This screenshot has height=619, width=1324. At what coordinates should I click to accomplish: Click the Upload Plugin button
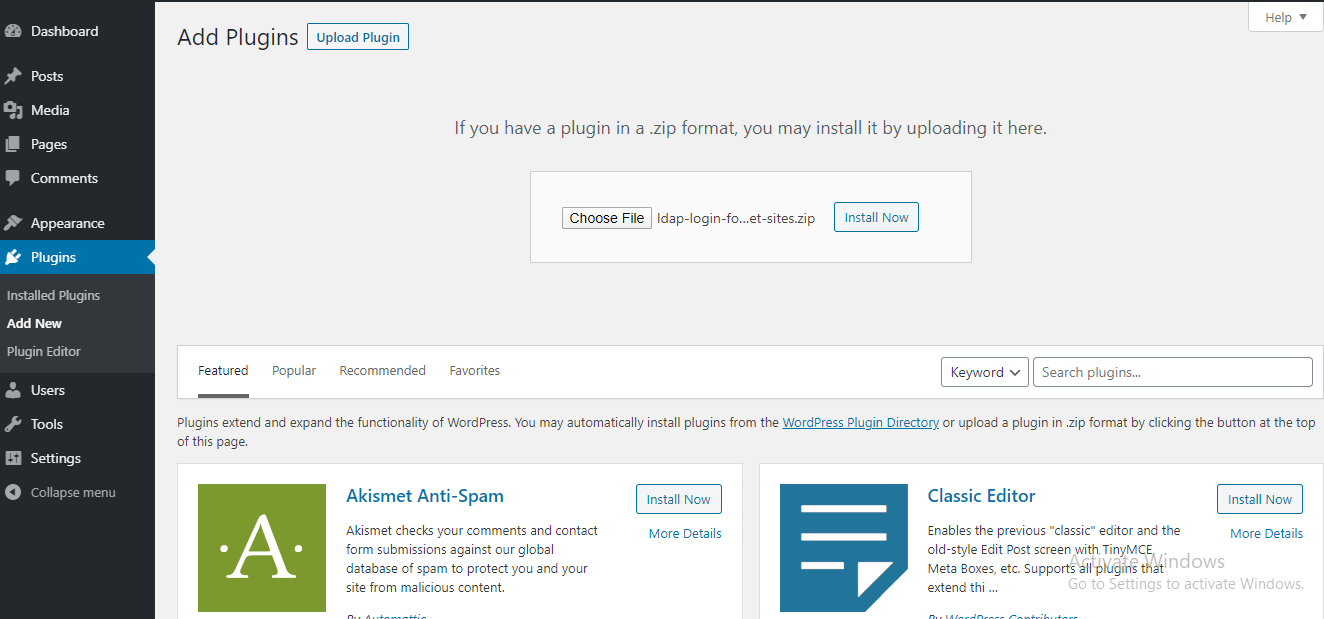coord(357,36)
